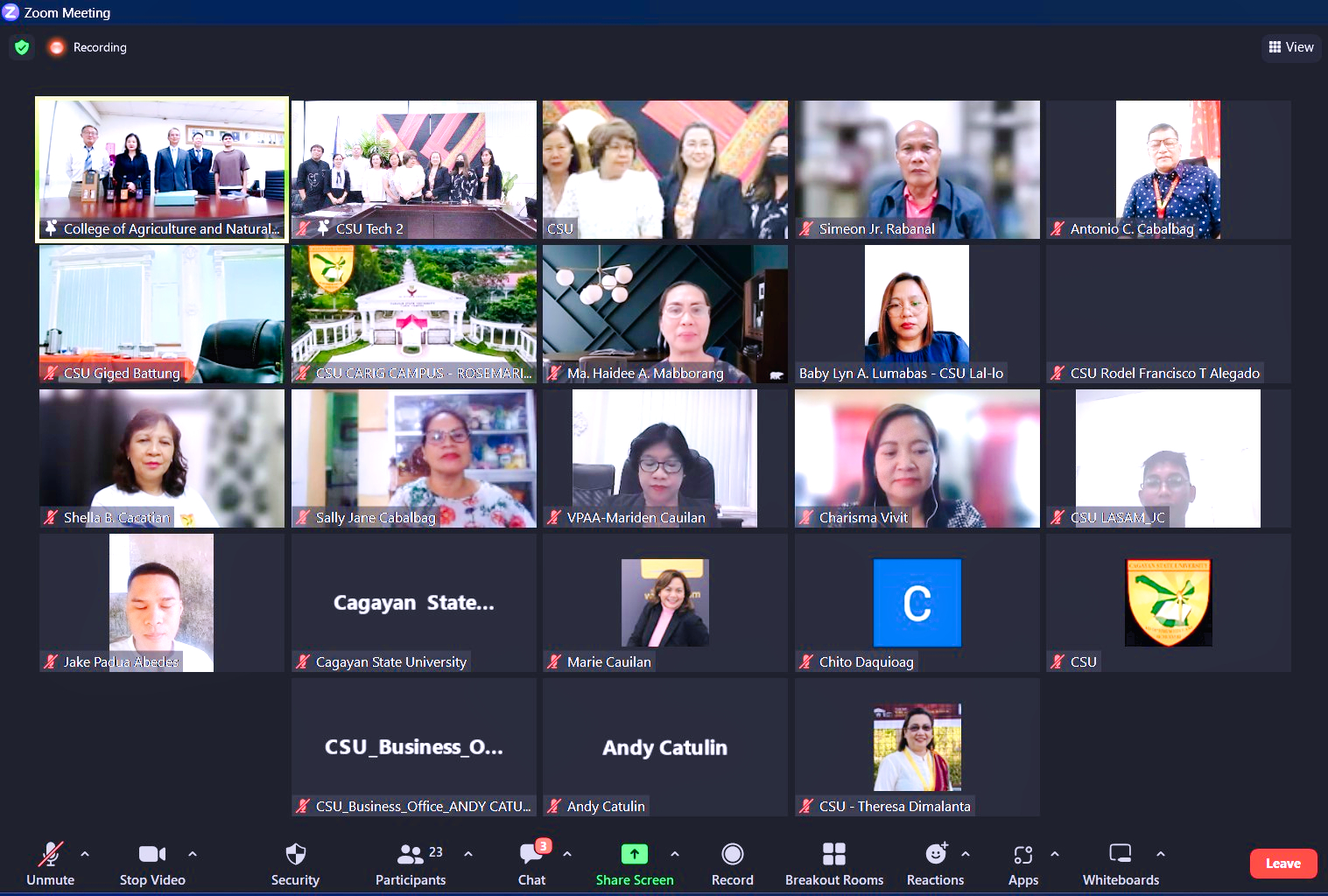Click muted mic icon on Sally Jane Cabalbag
This screenshot has height=896, width=1328.
[303, 518]
